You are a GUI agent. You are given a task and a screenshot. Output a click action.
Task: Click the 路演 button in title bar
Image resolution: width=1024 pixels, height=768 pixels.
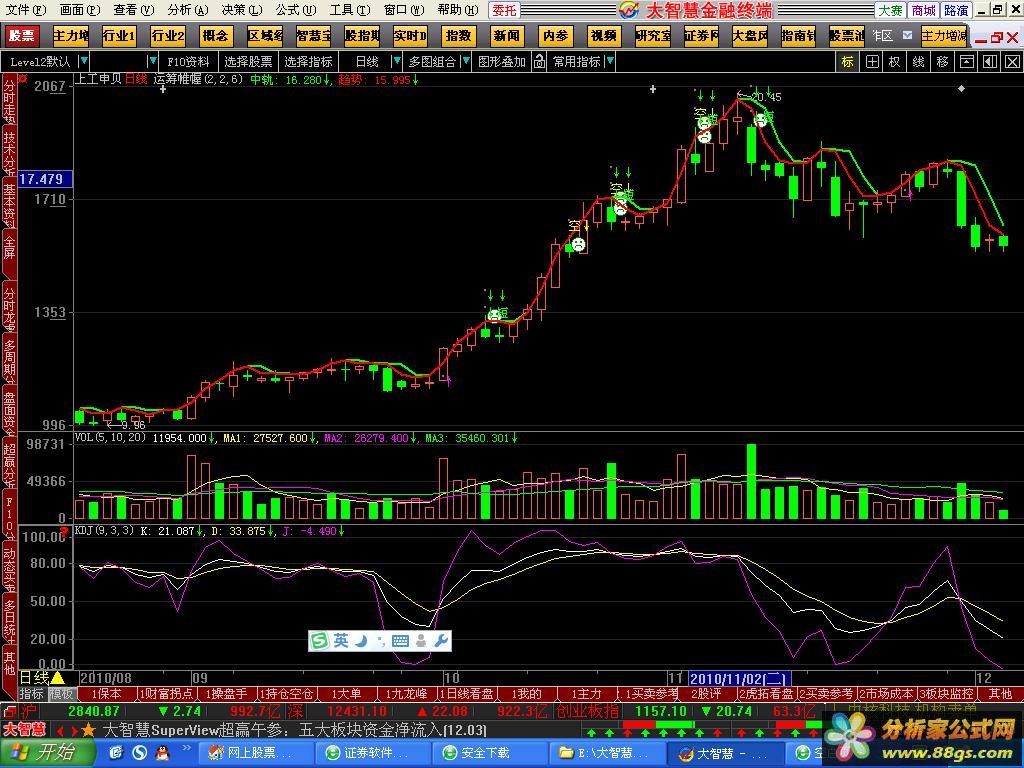tap(955, 10)
